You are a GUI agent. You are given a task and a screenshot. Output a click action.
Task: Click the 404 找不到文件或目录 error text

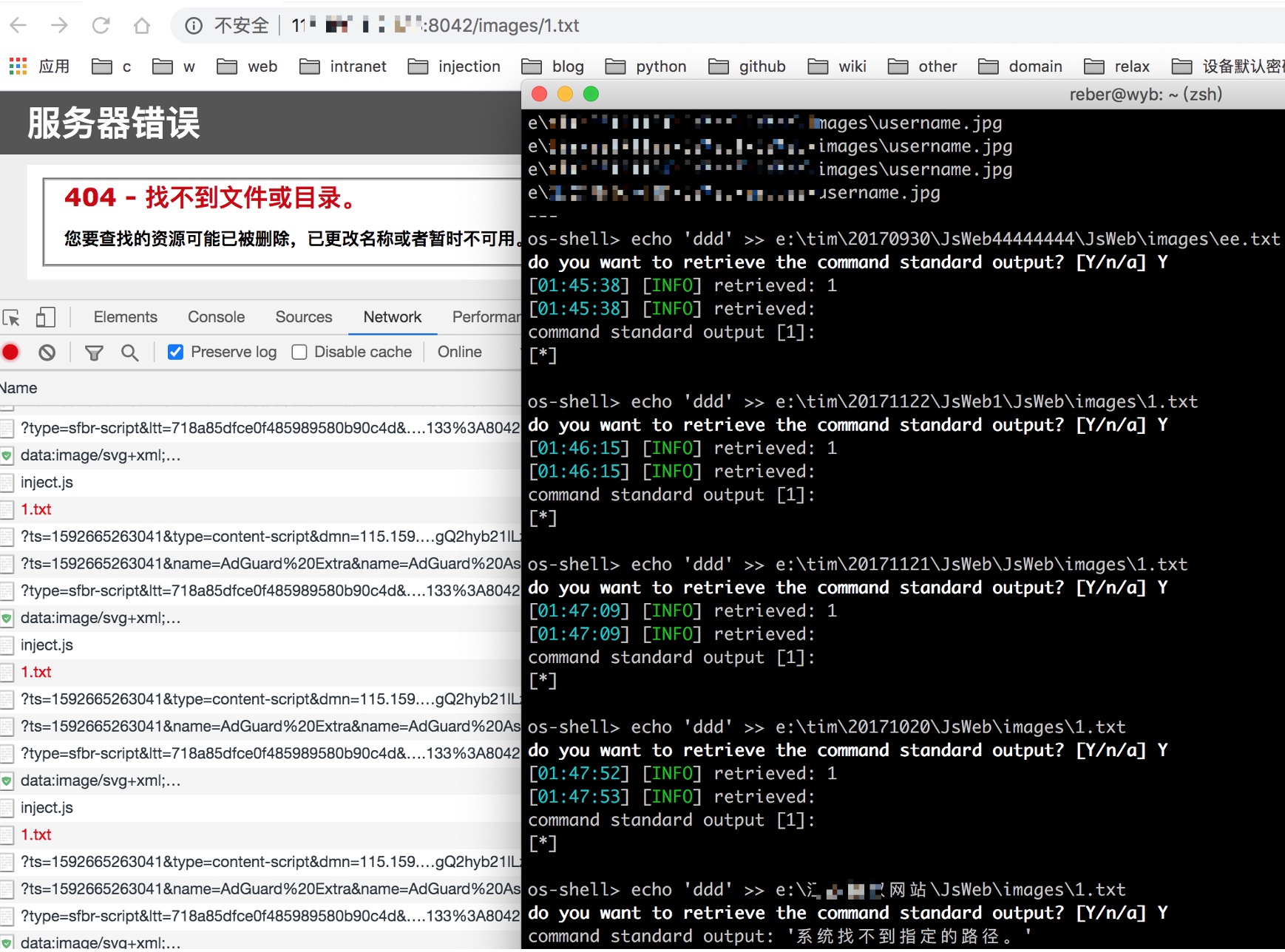point(211,198)
